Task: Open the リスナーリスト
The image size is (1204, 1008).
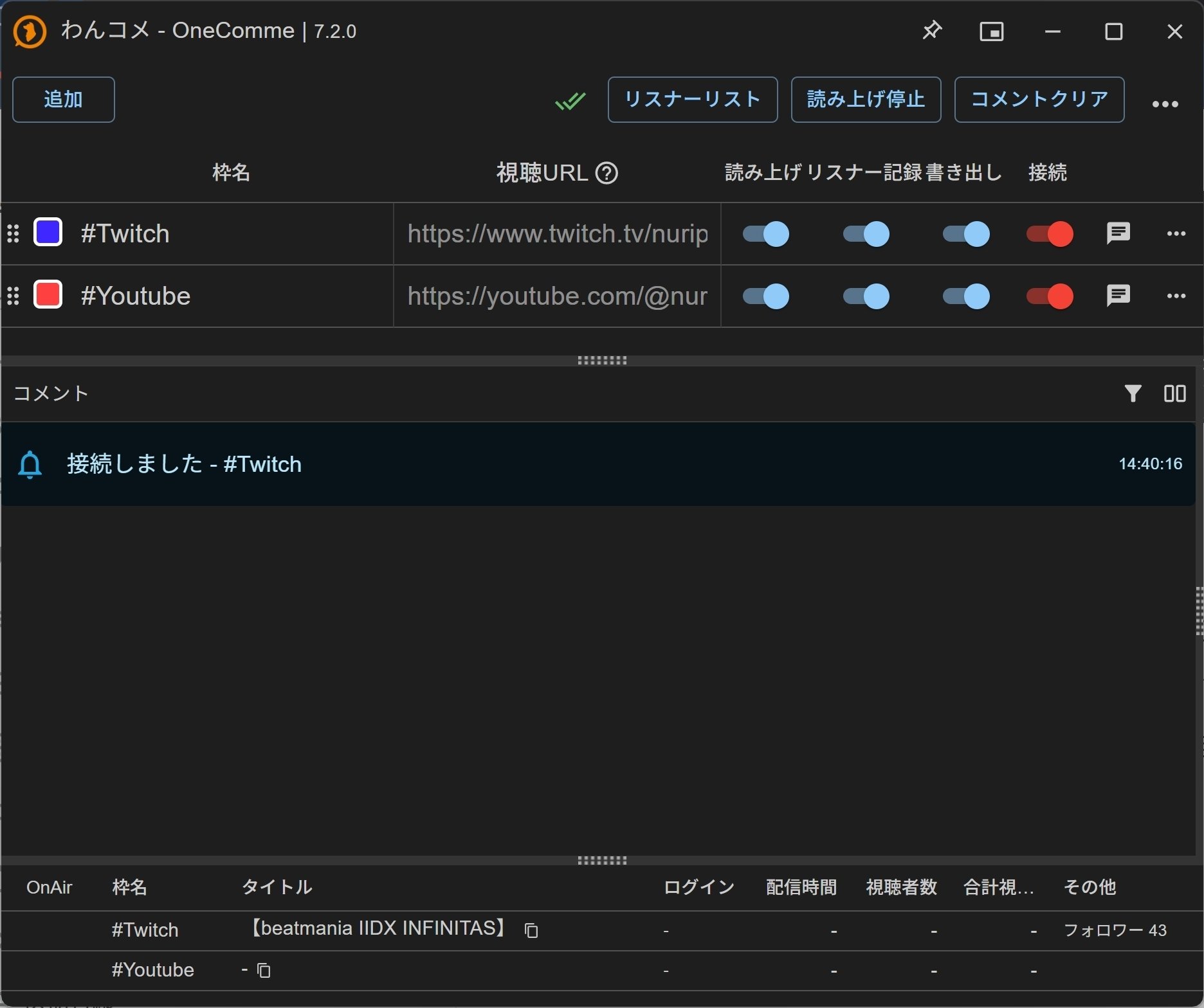Action: pyautogui.click(x=693, y=100)
